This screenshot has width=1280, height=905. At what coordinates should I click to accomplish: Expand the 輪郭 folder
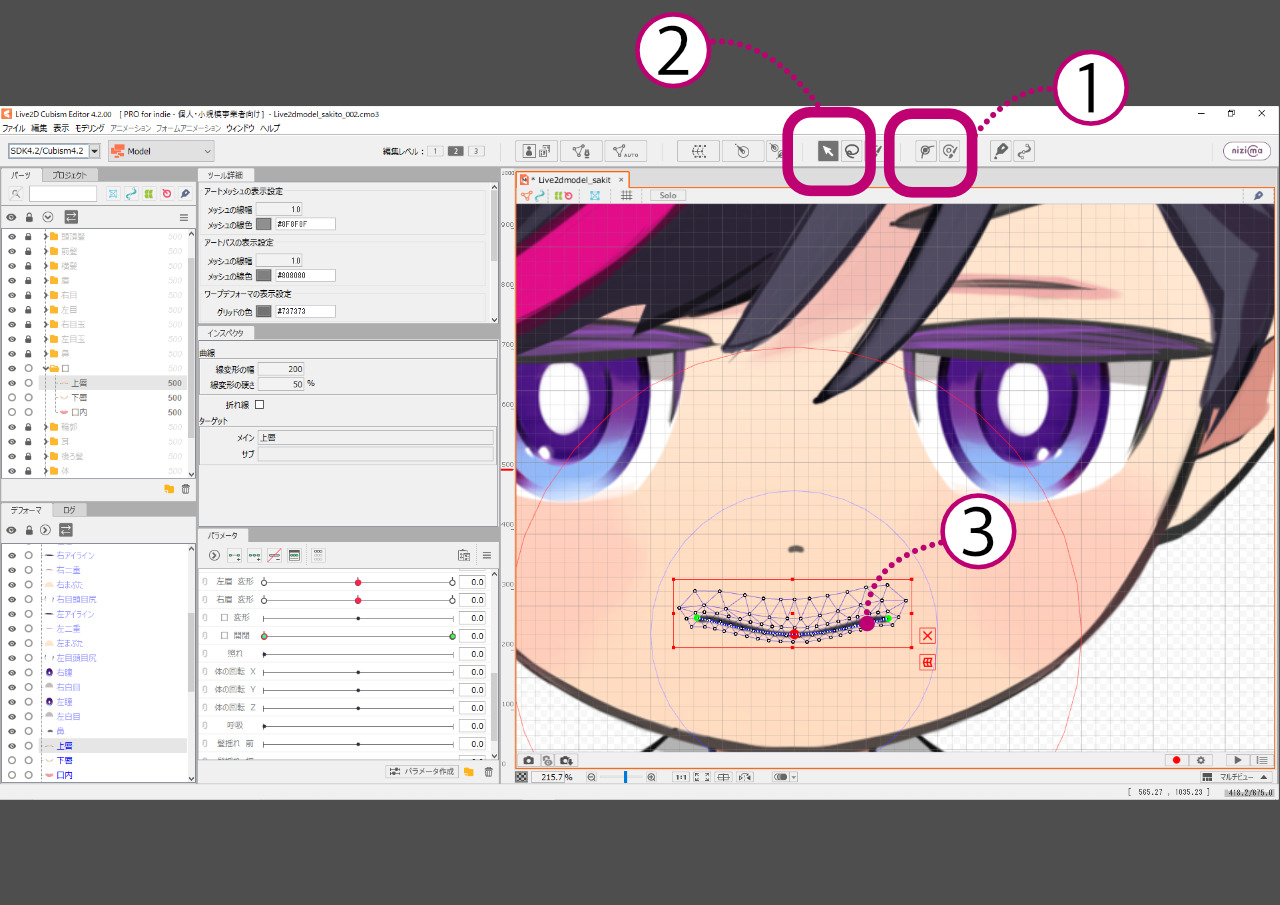coord(46,427)
